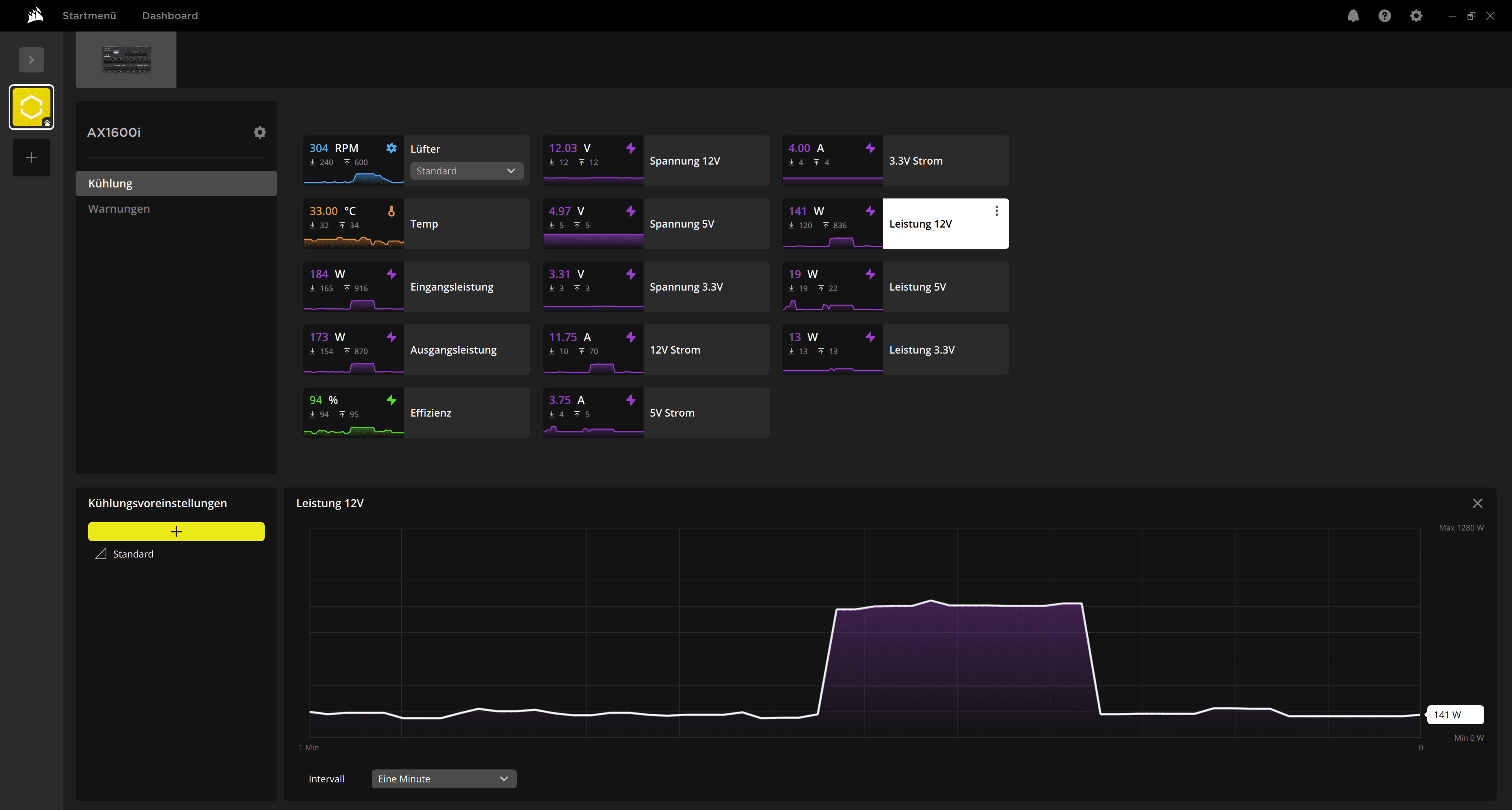This screenshot has height=810, width=1512.
Task: Add a new cooling preset with the yellow plus button
Action: (x=176, y=532)
